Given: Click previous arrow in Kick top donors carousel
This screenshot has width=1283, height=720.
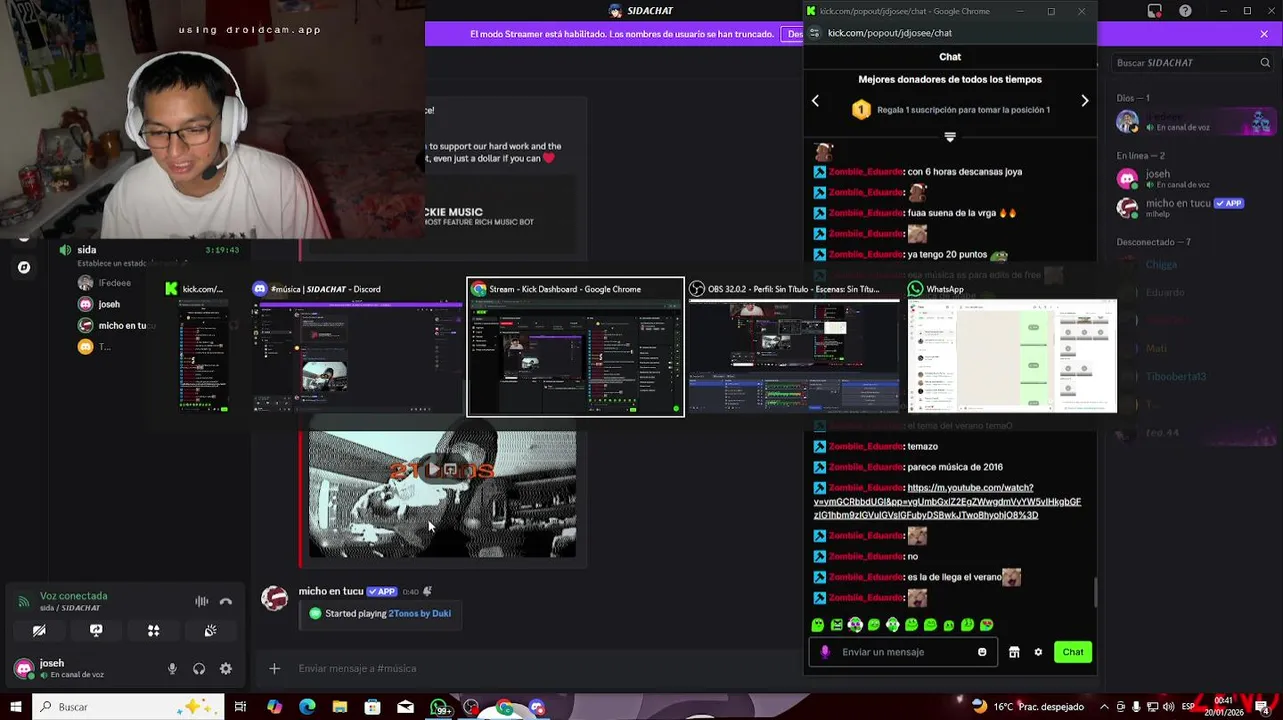Looking at the screenshot, I should click(815, 100).
